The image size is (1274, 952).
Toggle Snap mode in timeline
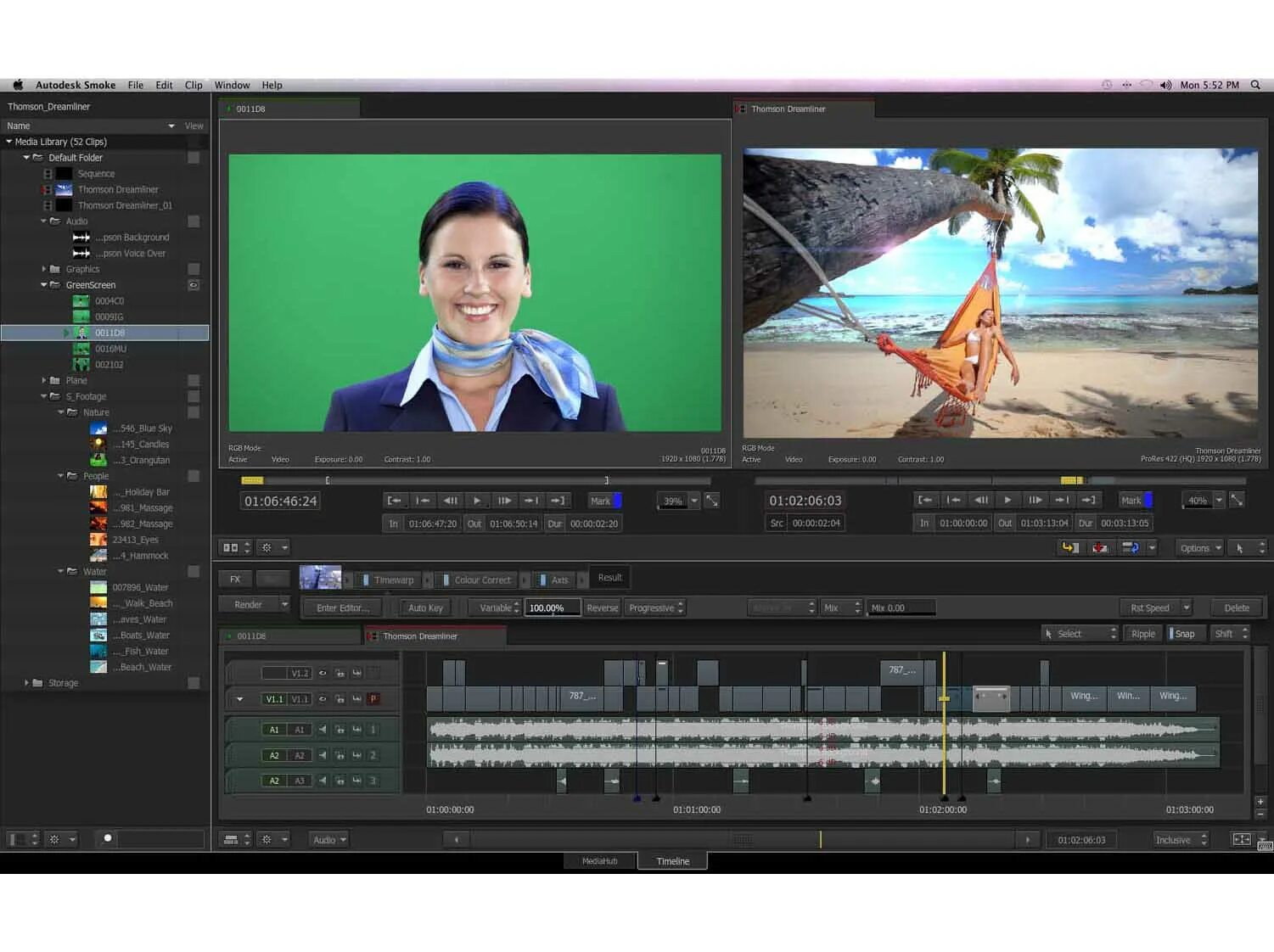pos(1186,634)
